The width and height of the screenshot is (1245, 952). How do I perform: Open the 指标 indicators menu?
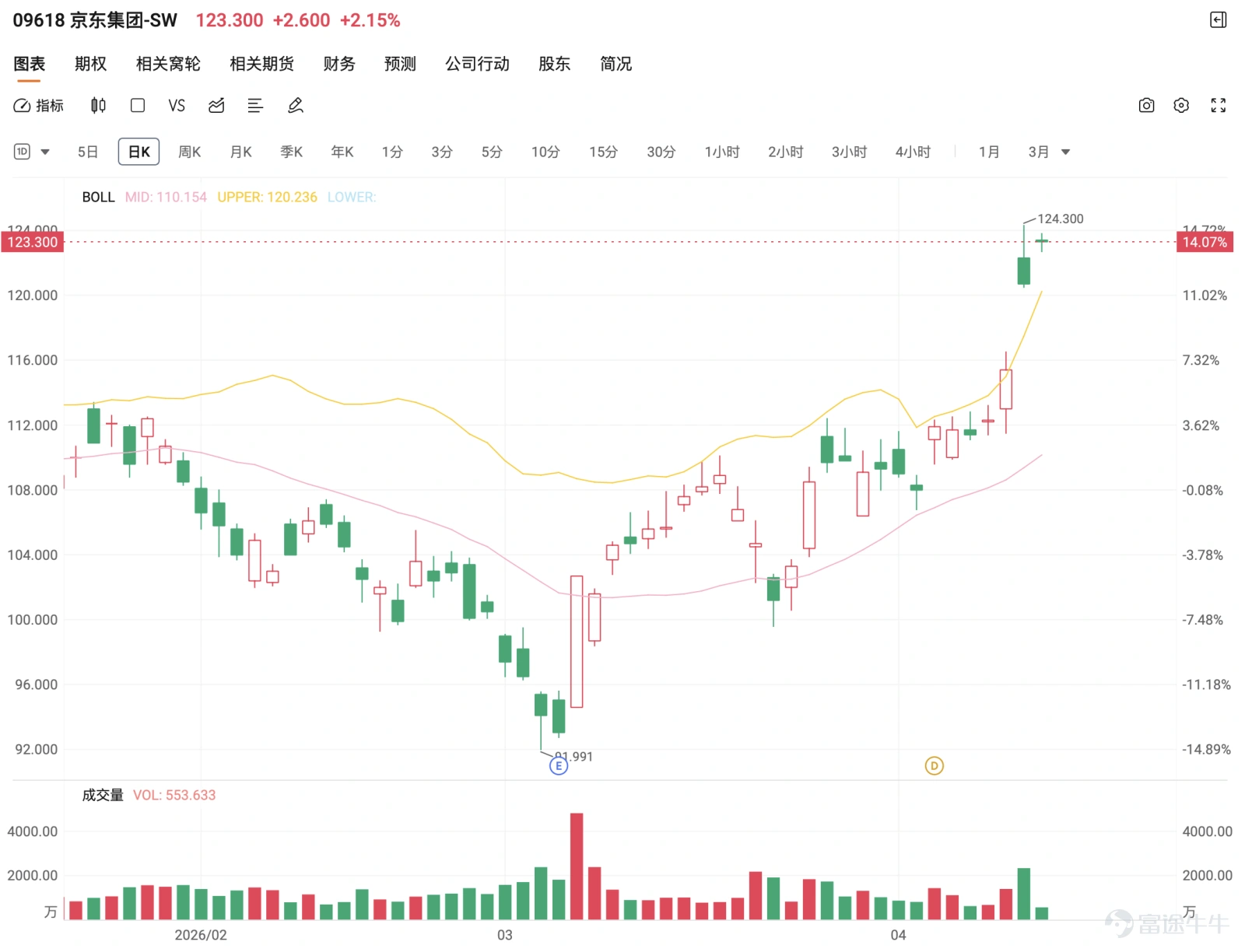point(39,106)
